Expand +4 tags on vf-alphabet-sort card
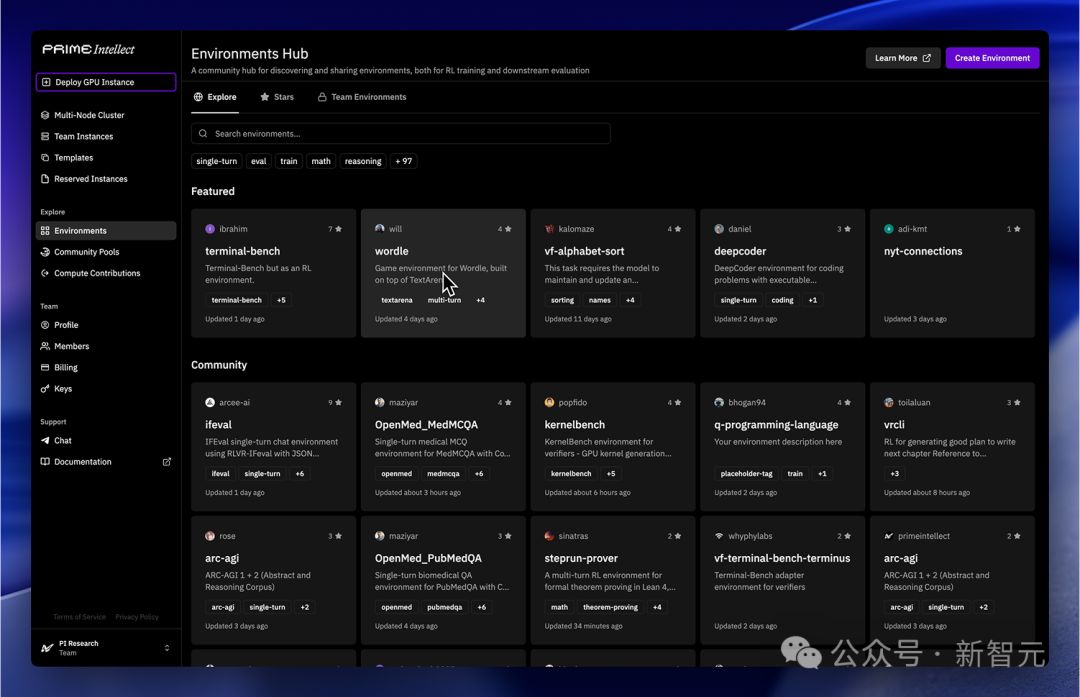Screen dimensions: 1080x697 point(630,300)
